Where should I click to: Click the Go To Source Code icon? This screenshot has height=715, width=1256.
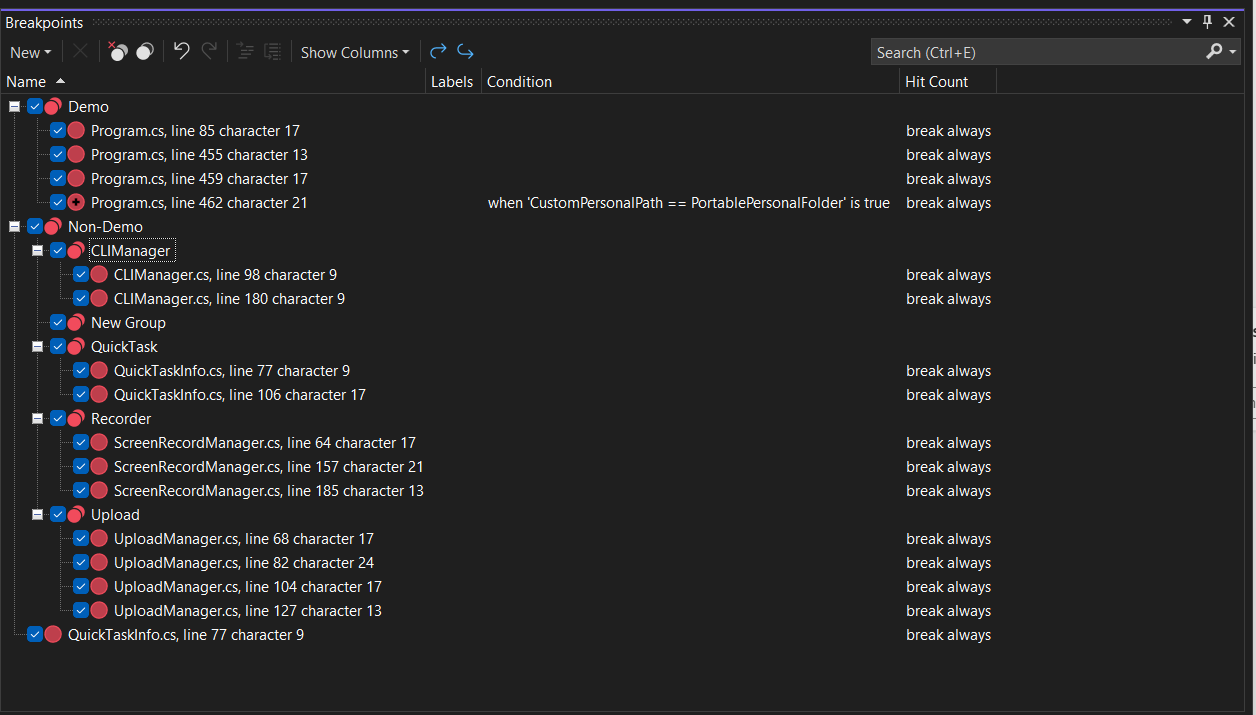(438, 52)
